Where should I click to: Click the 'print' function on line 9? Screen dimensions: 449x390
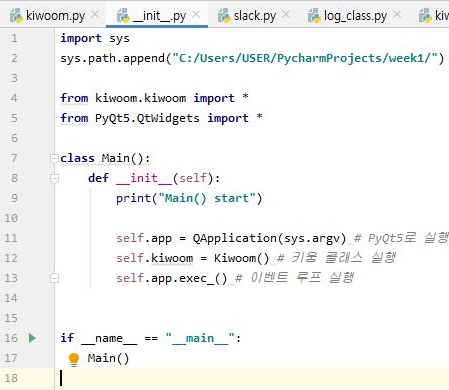[x=133, y=199]
